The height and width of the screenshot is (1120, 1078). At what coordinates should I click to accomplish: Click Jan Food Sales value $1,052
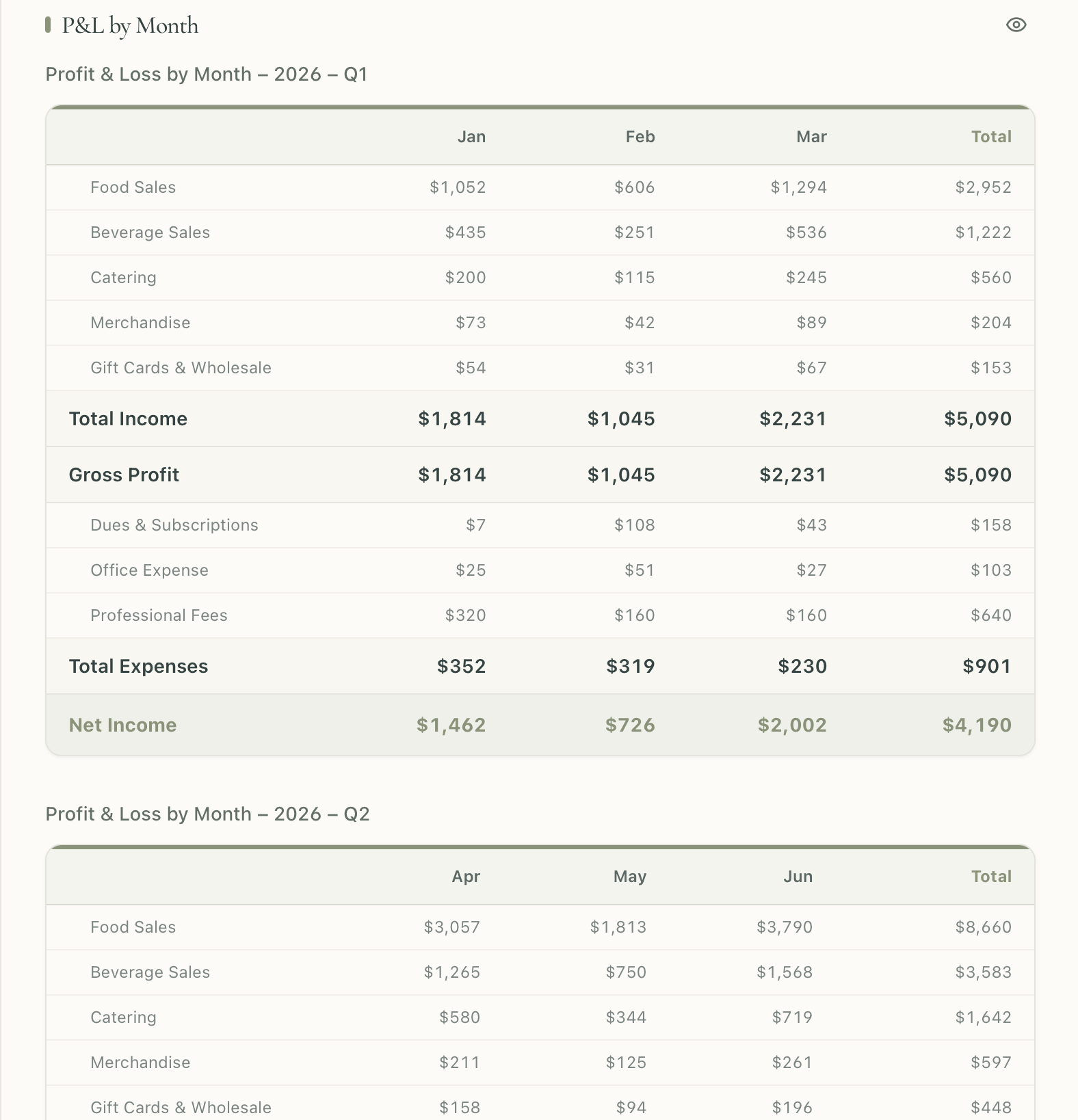[x=458, y=187]
